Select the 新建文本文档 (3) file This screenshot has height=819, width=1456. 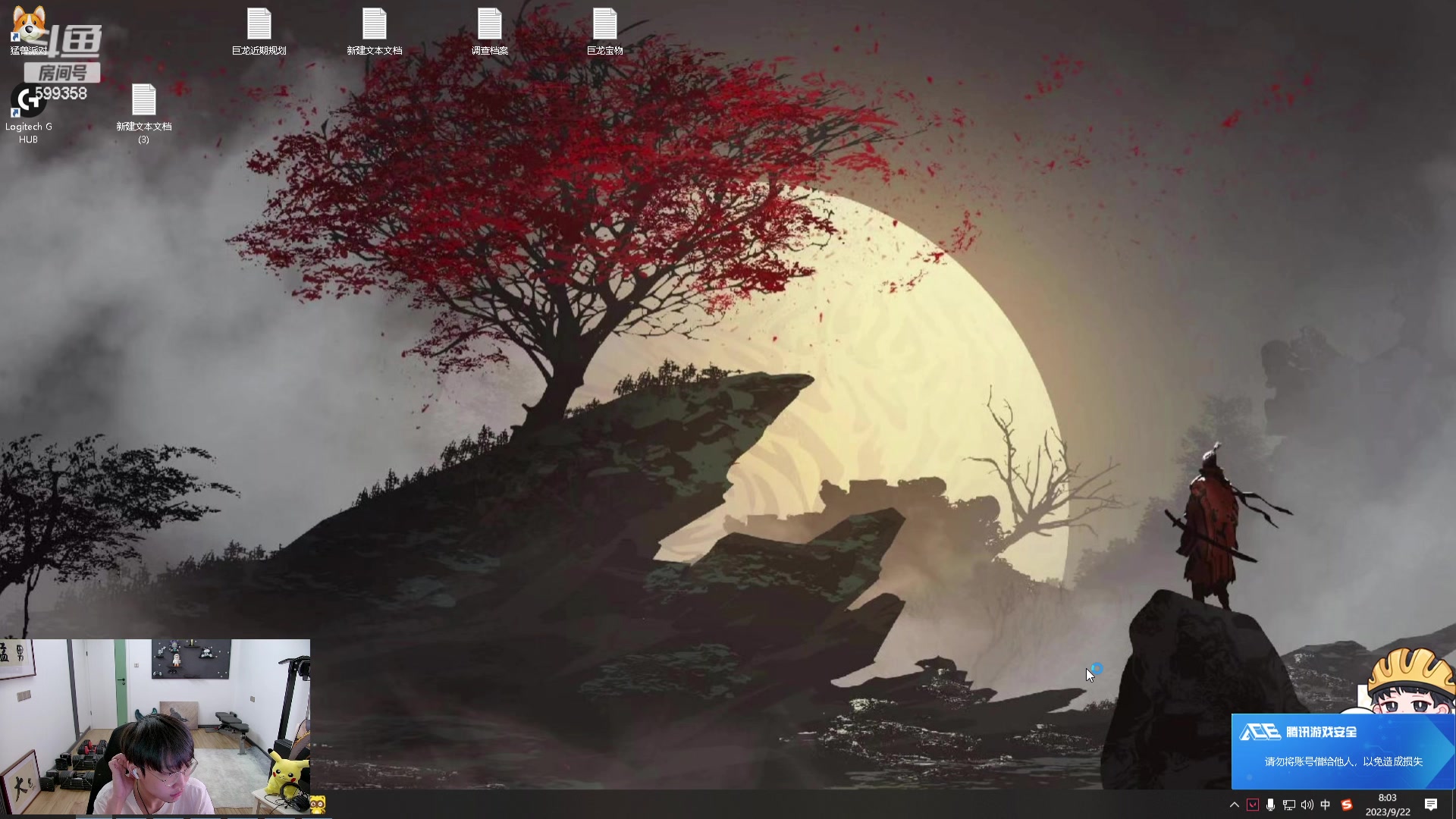coord(143,101)
